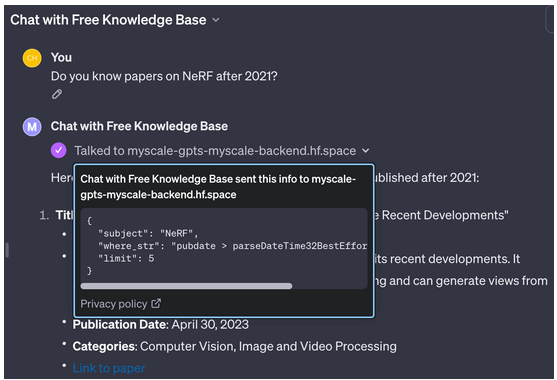Screen dimensions: 557x380
Task: Click the Publication Date April 30, 2023 line
Action: (x=161, y=325)
